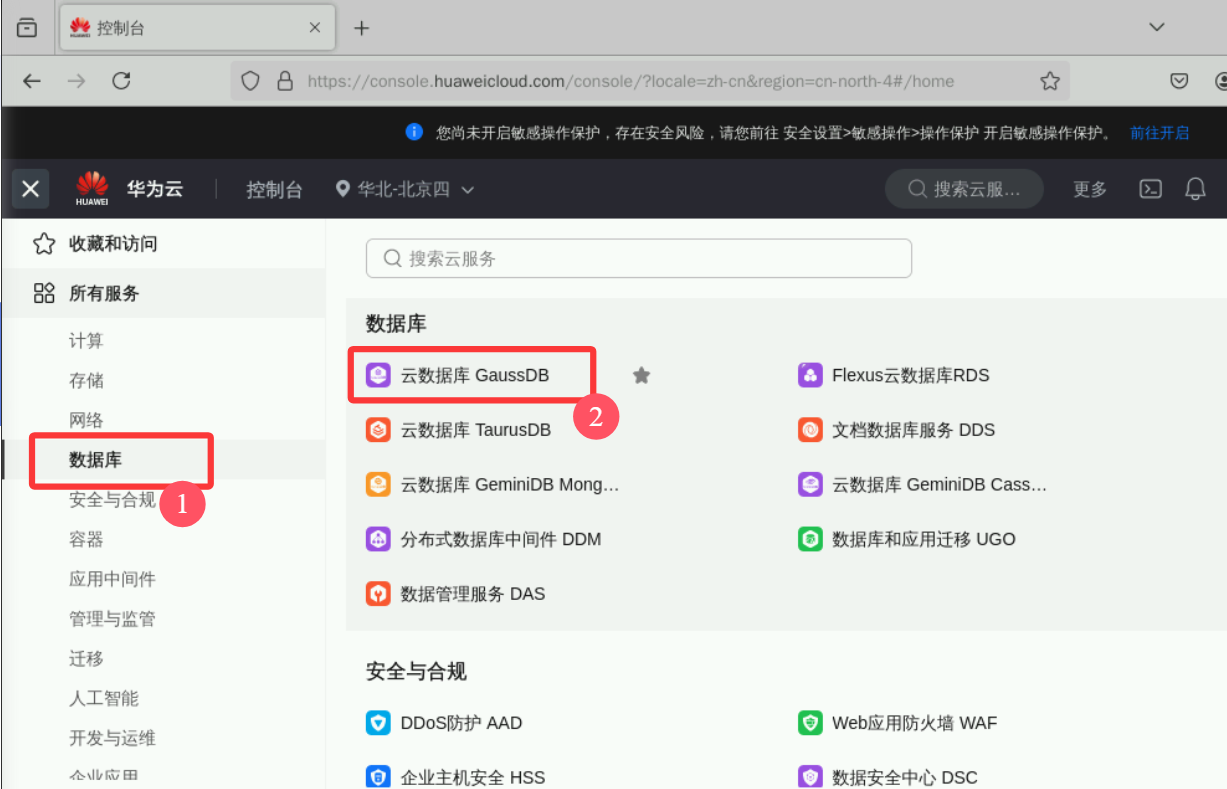The width and height of the screenshot is (1227, 789).
Task: Click the Web应用防火墙 WAF icon
Action: point(809,723)
